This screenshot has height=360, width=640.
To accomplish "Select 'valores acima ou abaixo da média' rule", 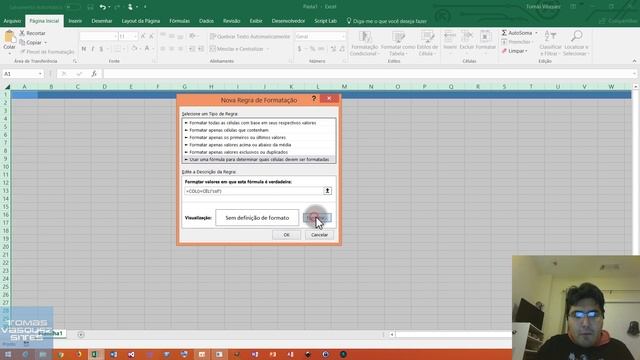I will tap(259, 145).
